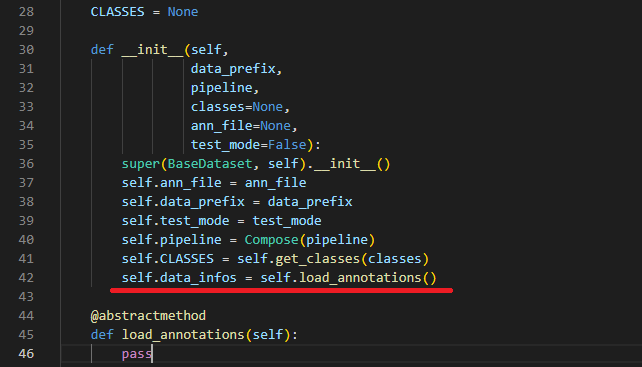Click line number 45 in the gutter
Image resolution: width=642 pixels, height=367 pixels.
click(26, 335)
